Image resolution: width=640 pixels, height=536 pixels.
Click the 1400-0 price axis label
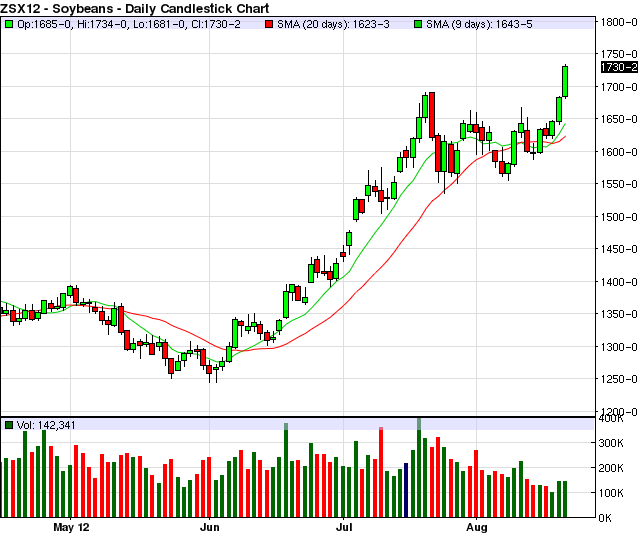coord(619,282)
